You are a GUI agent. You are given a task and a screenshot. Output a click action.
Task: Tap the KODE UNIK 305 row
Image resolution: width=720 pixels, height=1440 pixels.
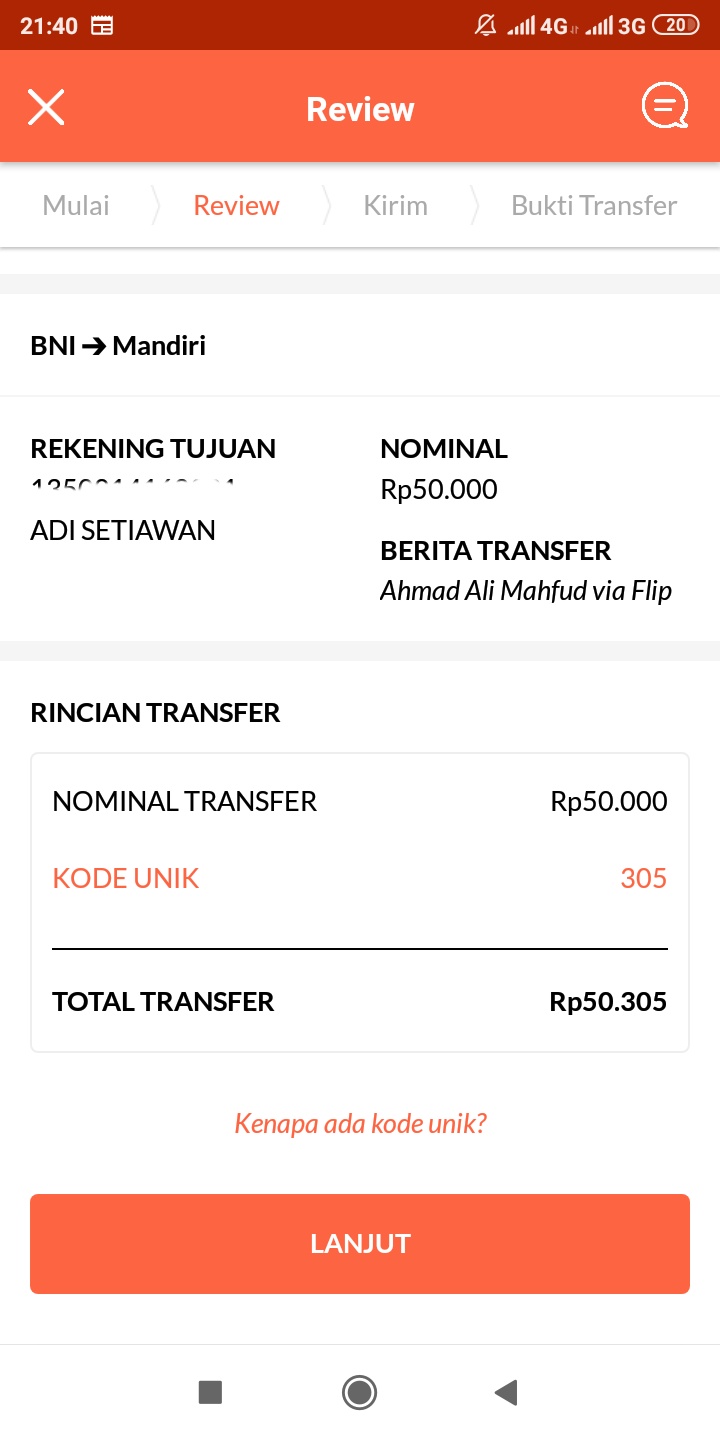(x=360, y=878)
